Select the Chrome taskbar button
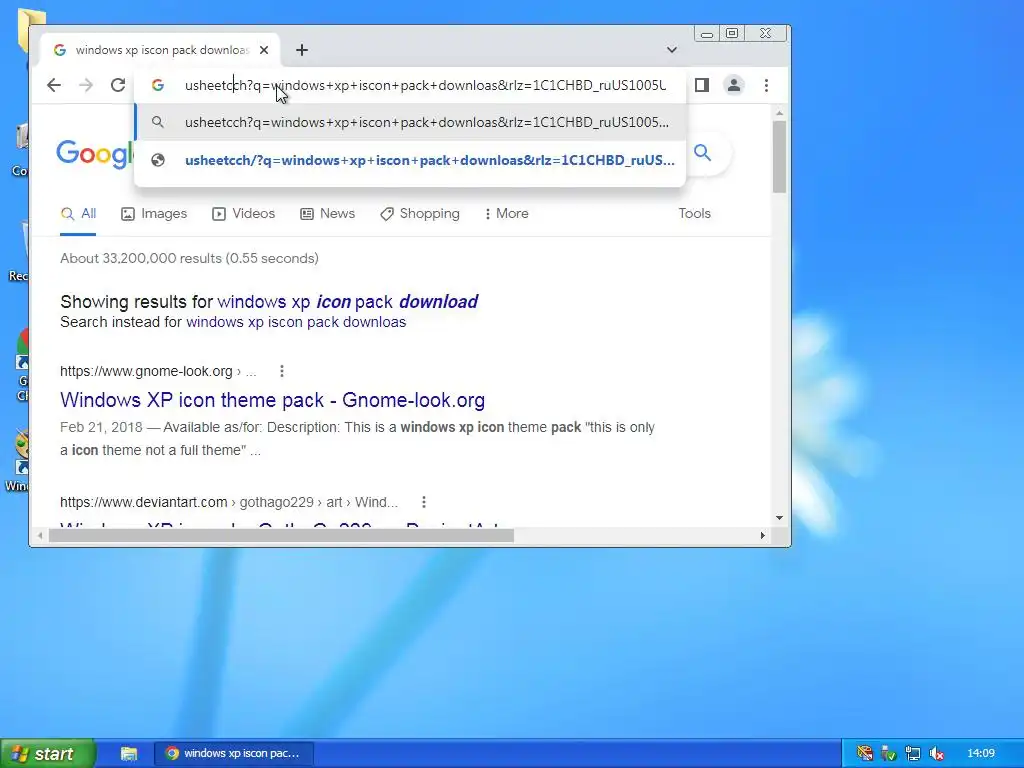Viewport: 1024px width, 768px height. pyautogui.click(x=234, y=754)
